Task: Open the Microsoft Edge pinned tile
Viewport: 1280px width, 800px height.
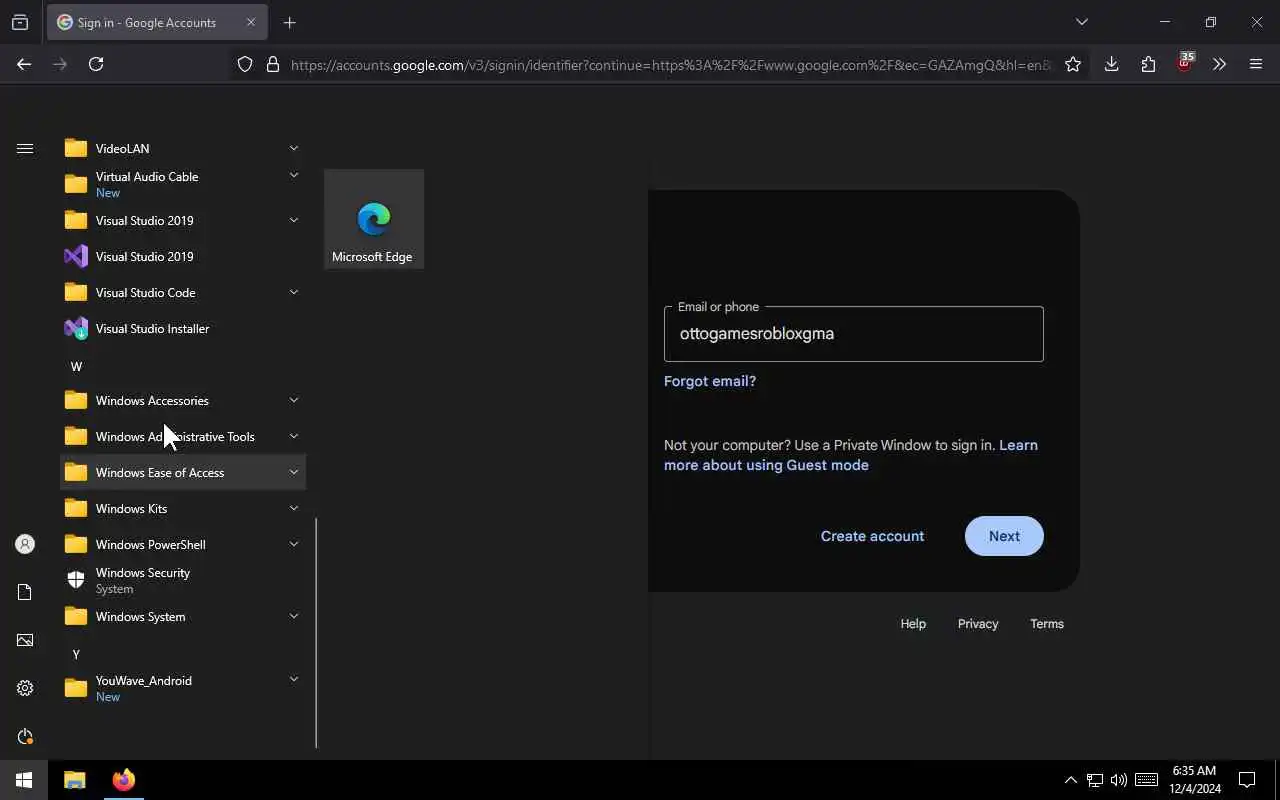Action: [x=374, y=219]
